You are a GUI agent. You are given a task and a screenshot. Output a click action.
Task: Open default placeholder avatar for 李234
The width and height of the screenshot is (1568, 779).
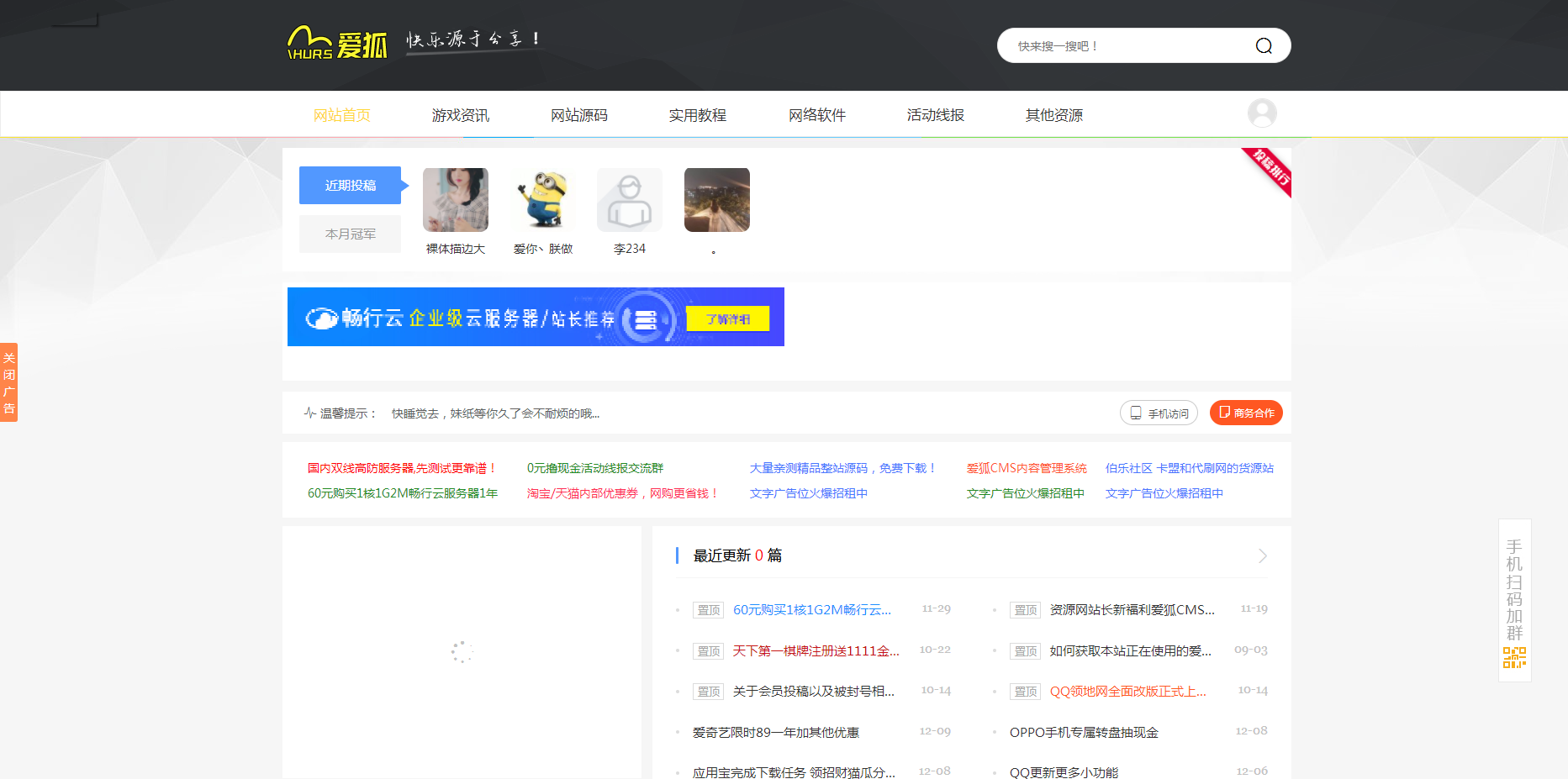(629, 200)
